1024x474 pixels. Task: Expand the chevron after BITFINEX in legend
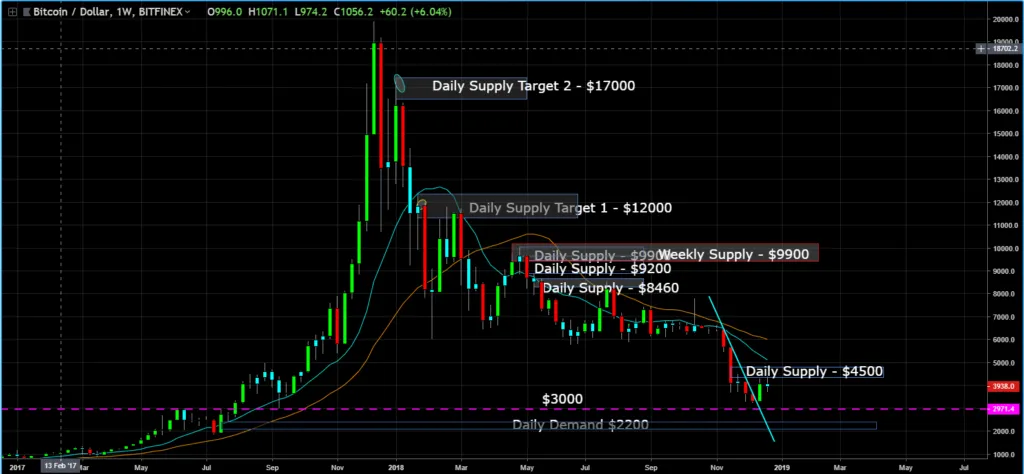click(188, 12)
